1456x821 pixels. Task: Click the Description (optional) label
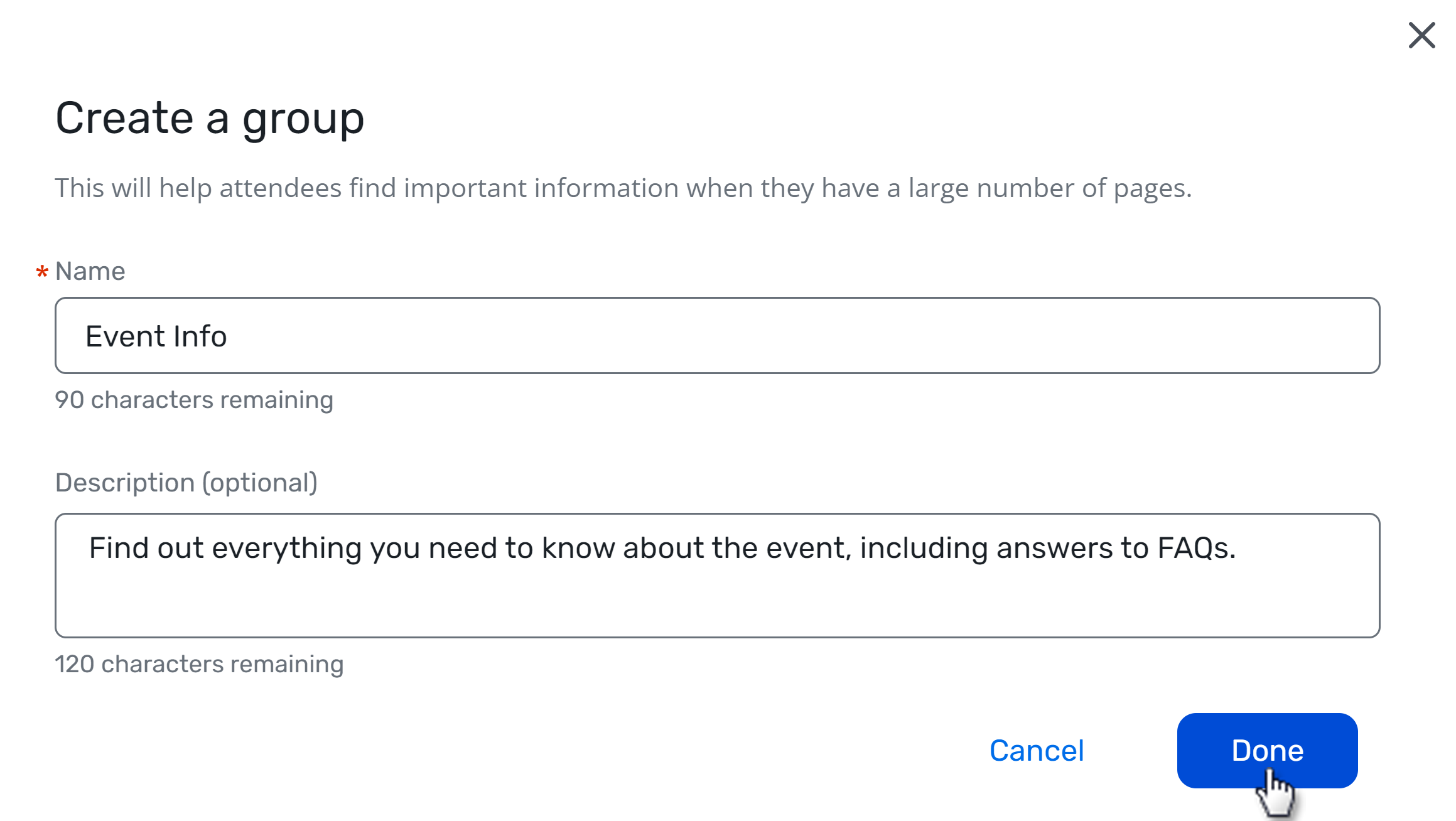[186, 482]
